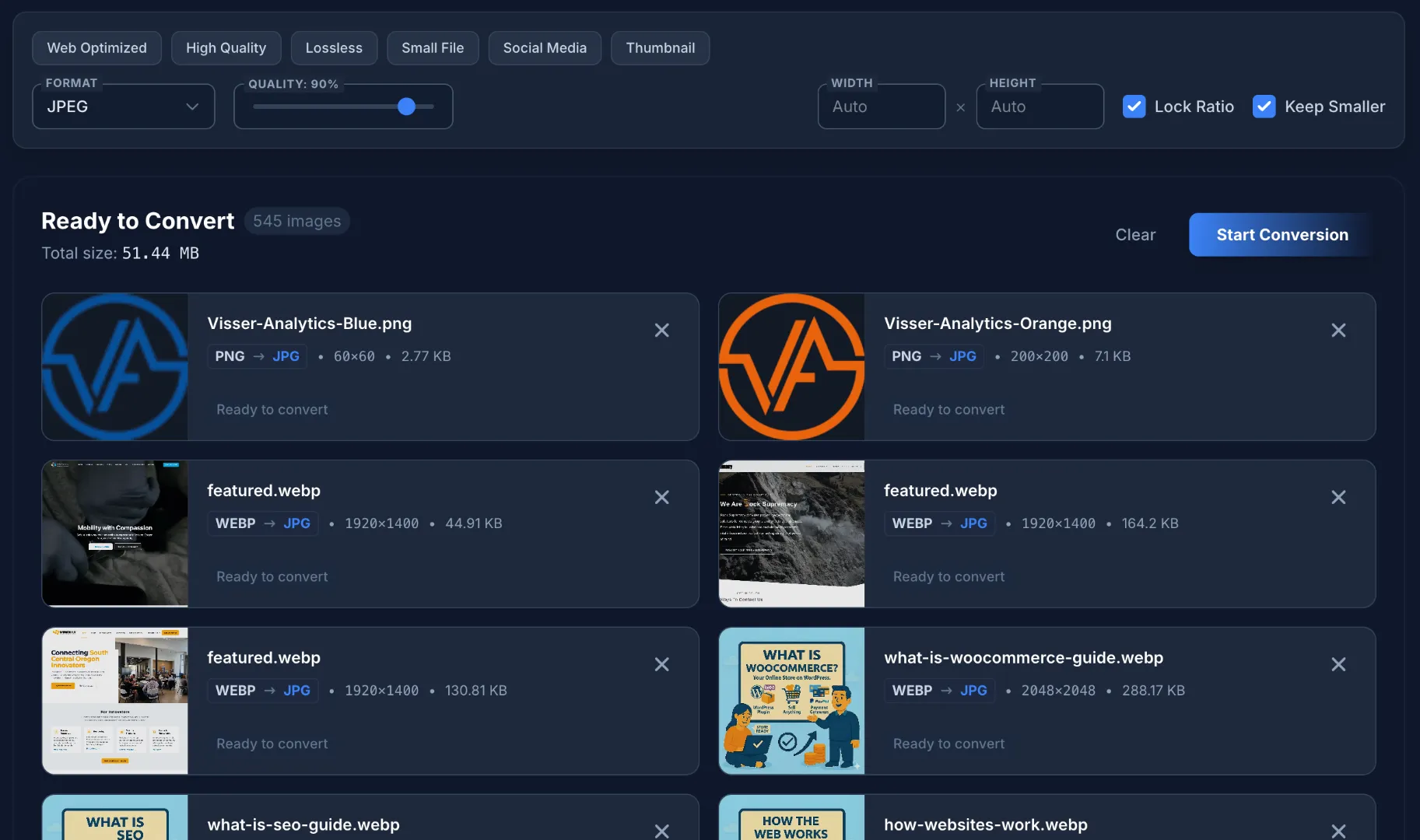Remove Visser-Analytics-Orange.png from the queue

(x=1338, y=330)
